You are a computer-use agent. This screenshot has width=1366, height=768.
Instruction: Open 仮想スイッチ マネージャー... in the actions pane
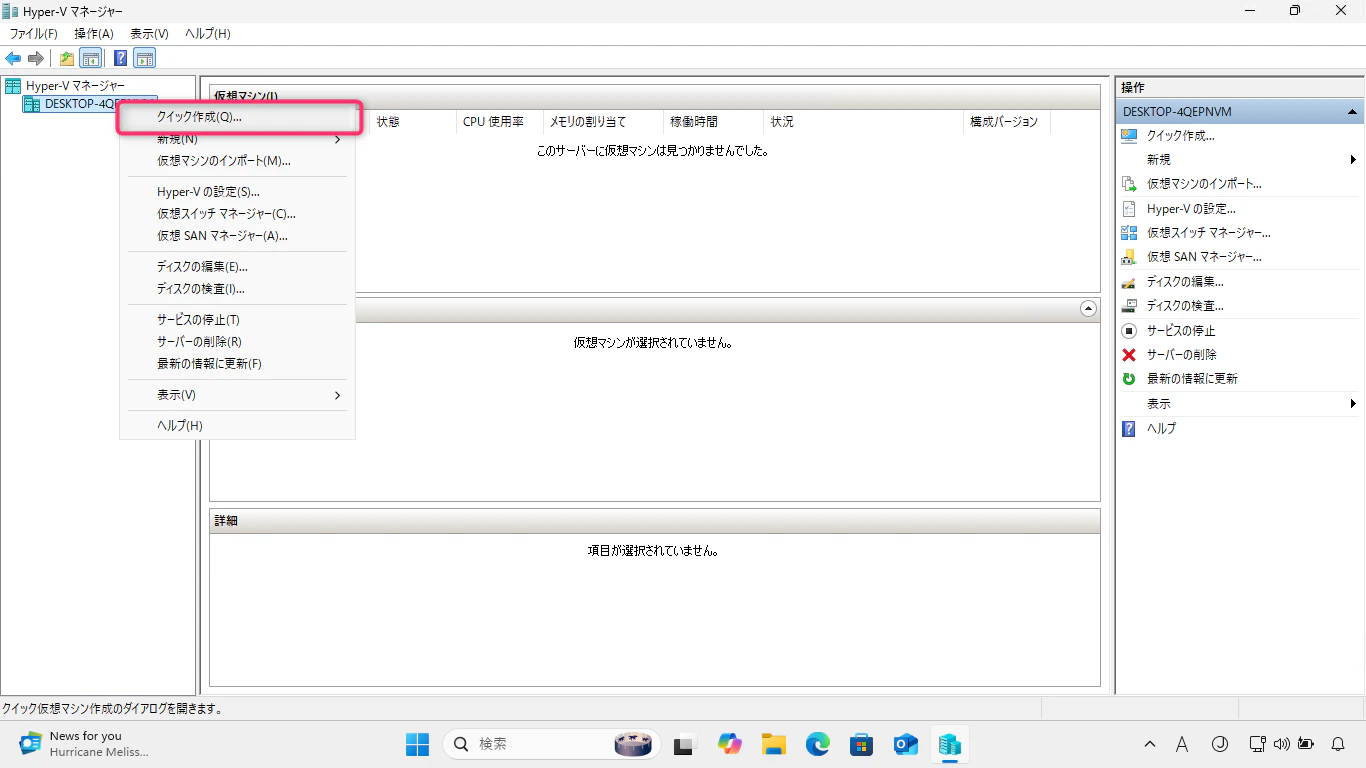(1208, 233)
